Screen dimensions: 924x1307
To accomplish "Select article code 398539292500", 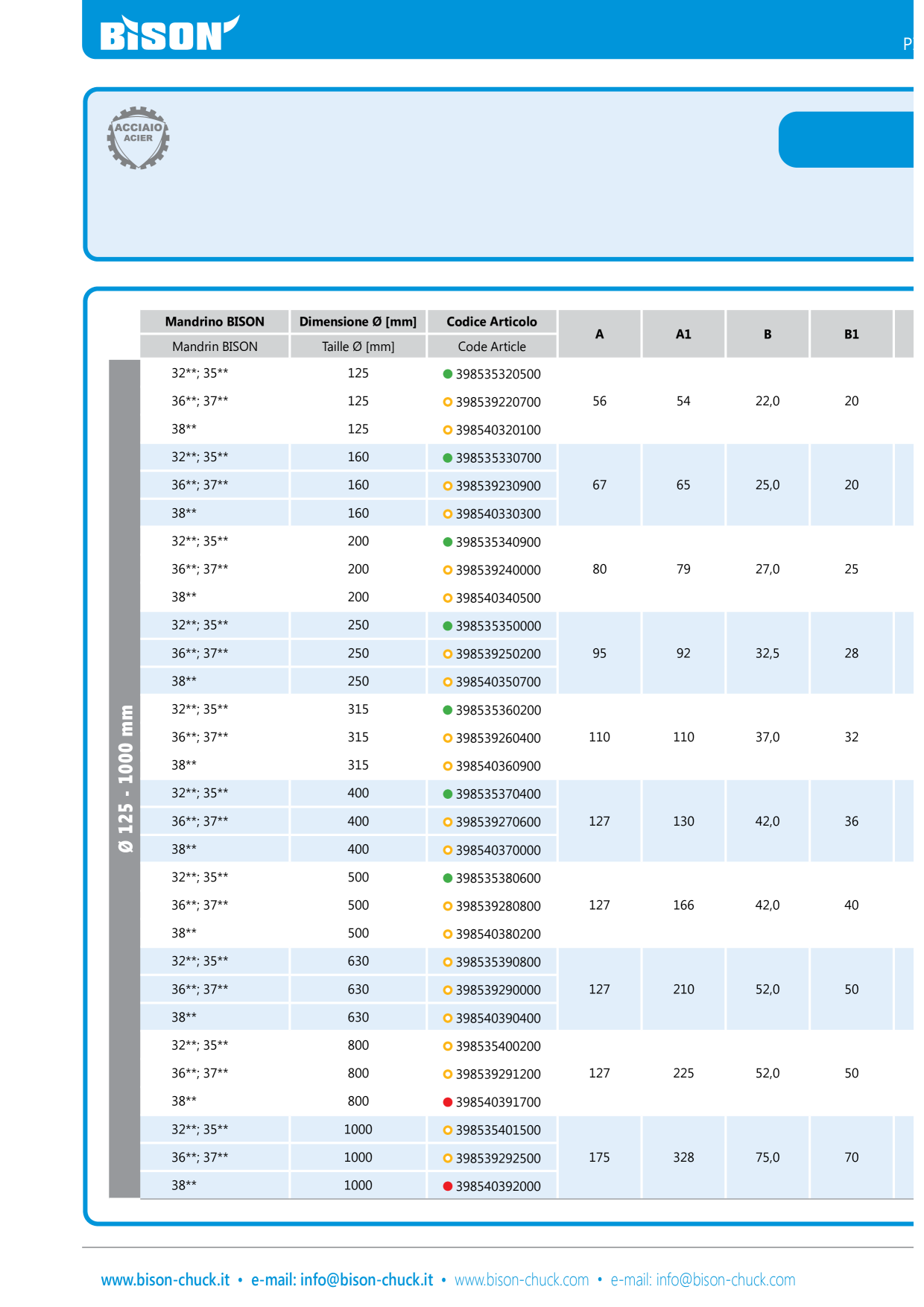I will (499, 1159).
